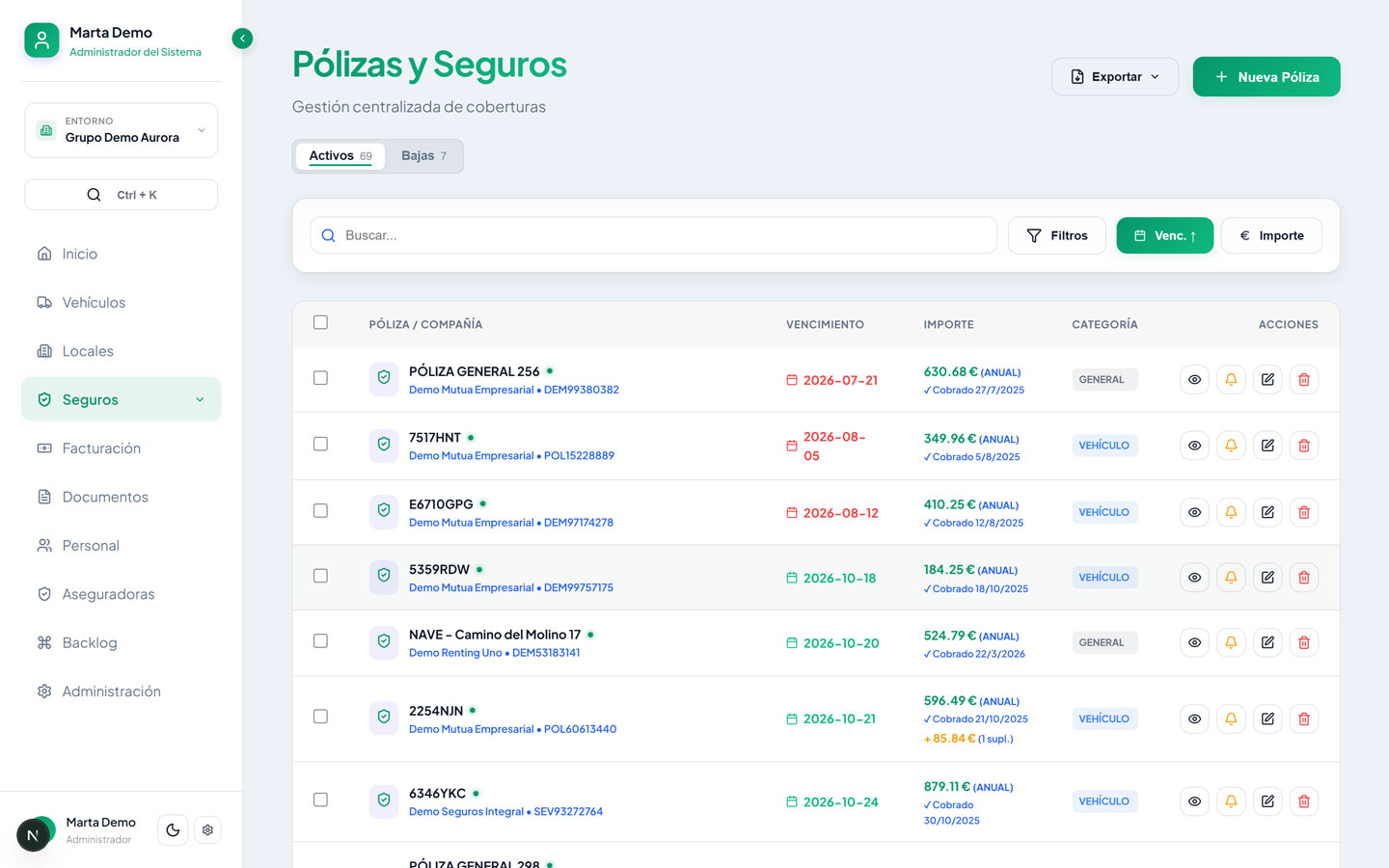Edit NAVE - Camino del Molino 17 policy
1389x868 pixels.
click(1267, 642)
